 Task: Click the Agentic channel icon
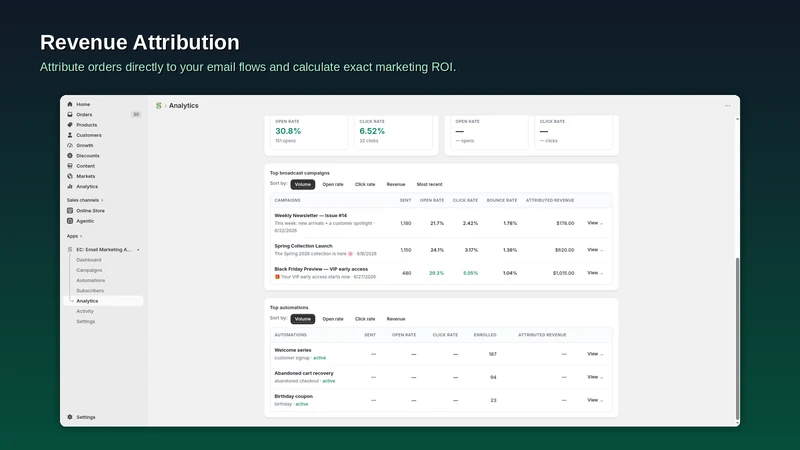click(70, 221)
